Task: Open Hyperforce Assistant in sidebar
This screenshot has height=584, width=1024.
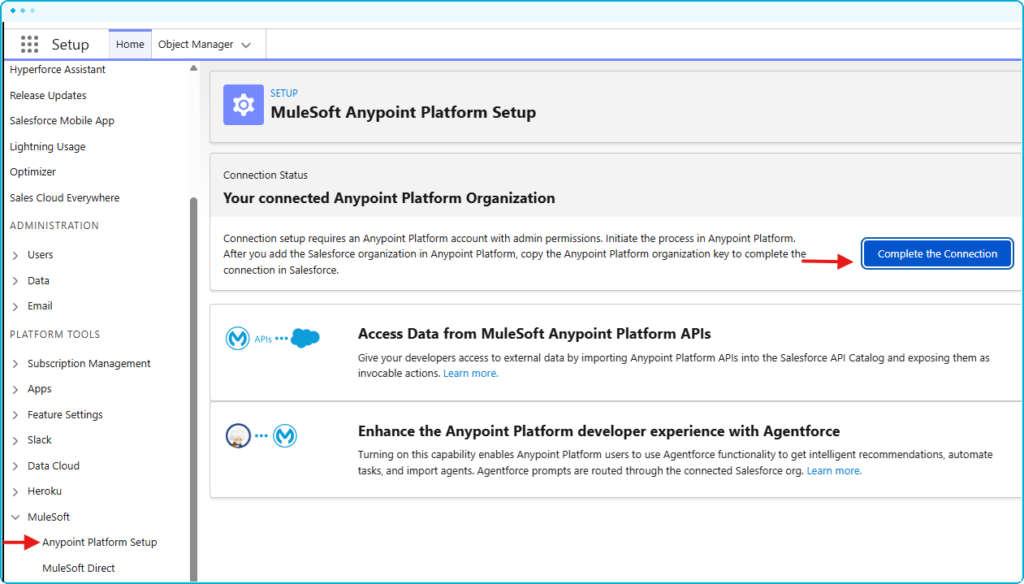Action: [57, 69]
